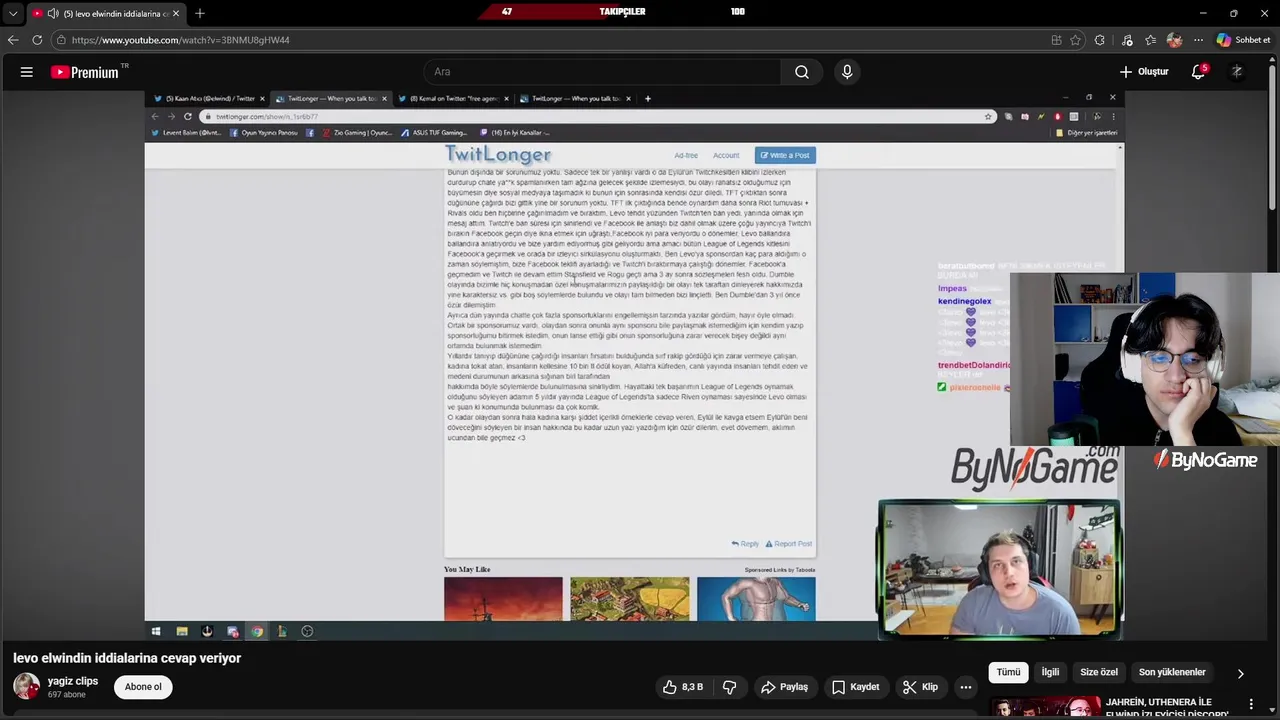This screenshot has height=720, width=1280.
Task: Subscribe with Abone ol button
Action: [143, 687]
